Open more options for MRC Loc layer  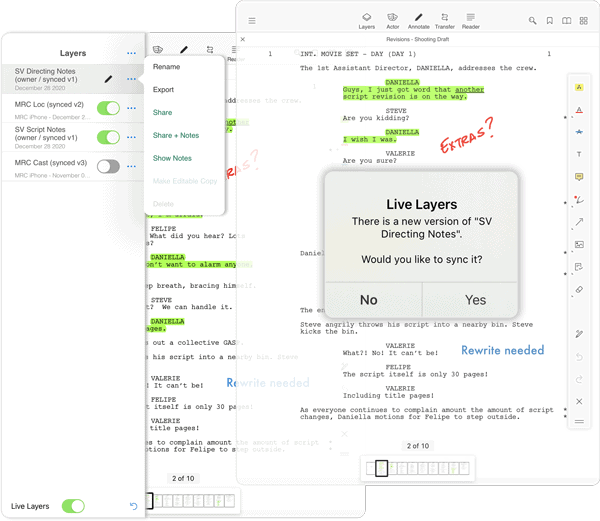coord(131,108)
